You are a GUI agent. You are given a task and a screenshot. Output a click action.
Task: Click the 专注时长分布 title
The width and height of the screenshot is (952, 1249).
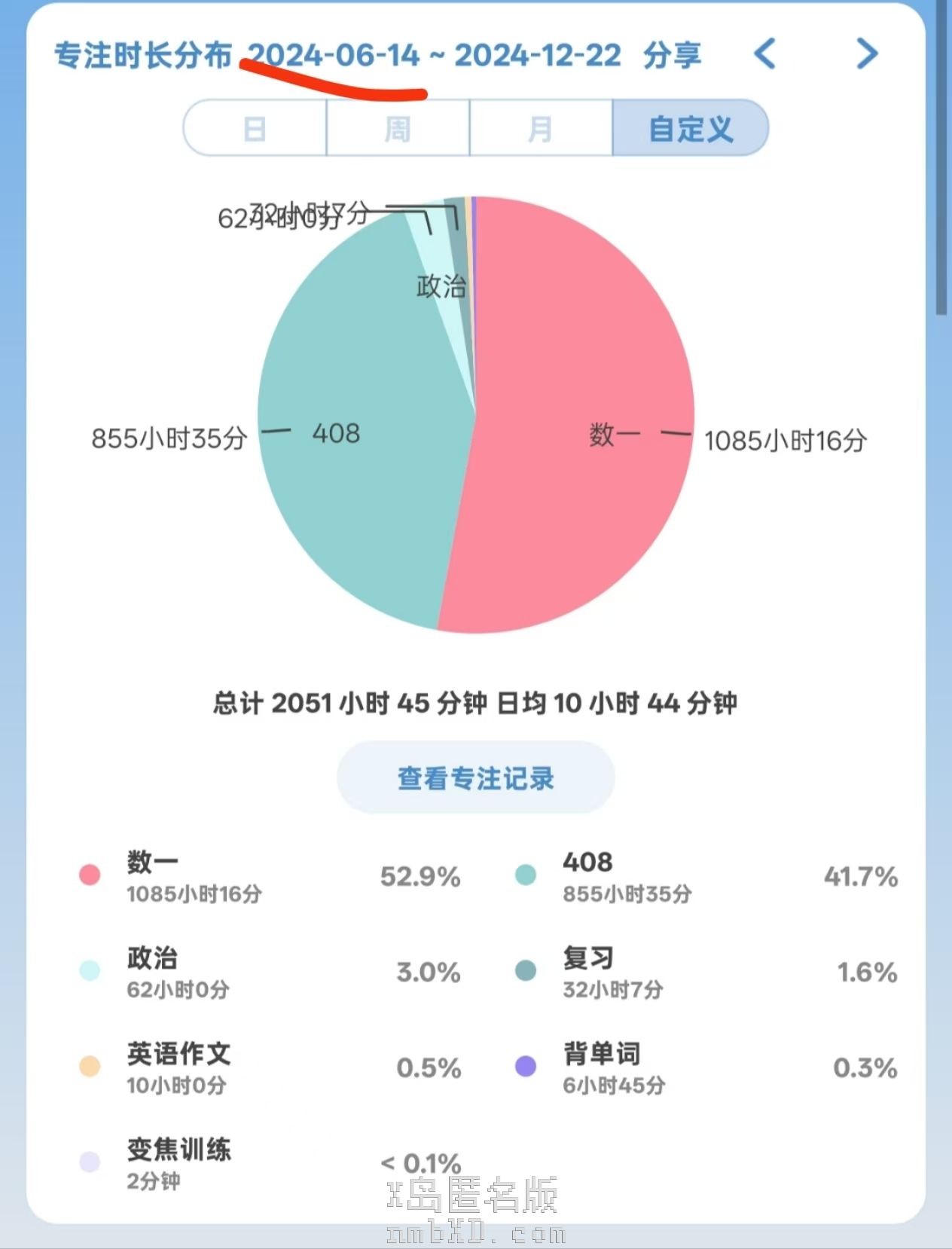click(143, 56)
